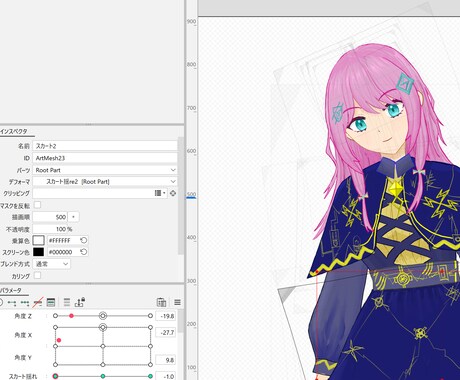Click the parameter panel vertical scrollbar
This screenshot has width=460, height=380.
(x=181, y=322)
